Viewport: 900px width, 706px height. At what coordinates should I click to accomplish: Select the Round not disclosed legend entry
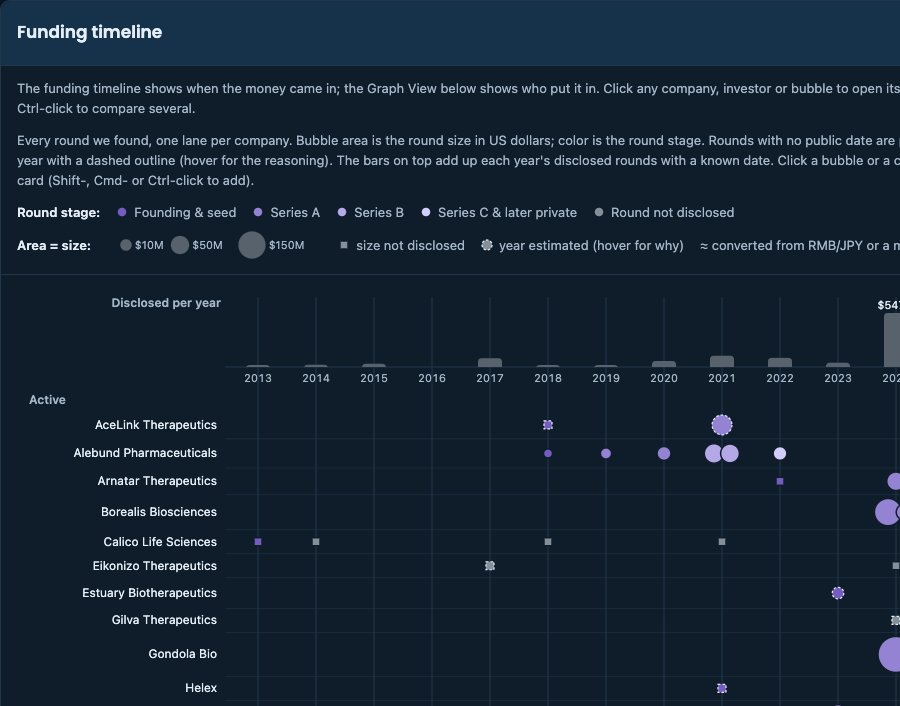pyautogui.click(x=664, y=212)
